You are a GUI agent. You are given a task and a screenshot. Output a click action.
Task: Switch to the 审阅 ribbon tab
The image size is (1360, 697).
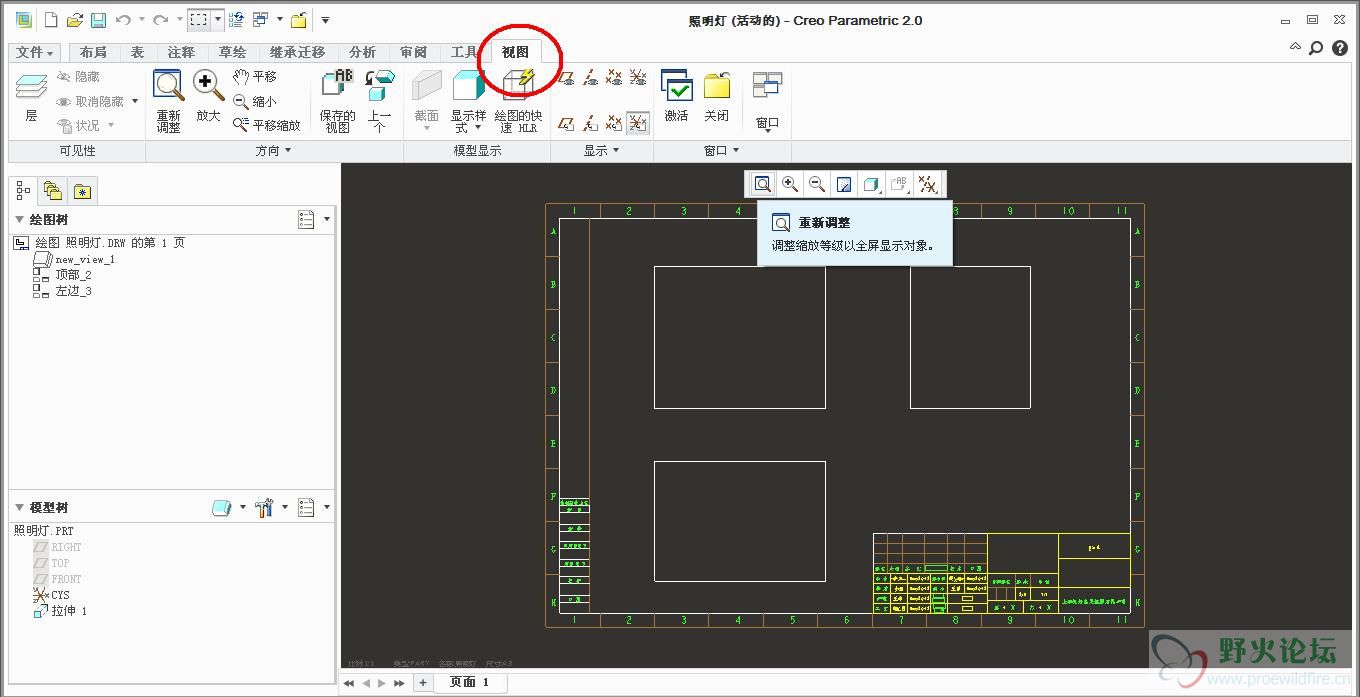tap(414, 52)
